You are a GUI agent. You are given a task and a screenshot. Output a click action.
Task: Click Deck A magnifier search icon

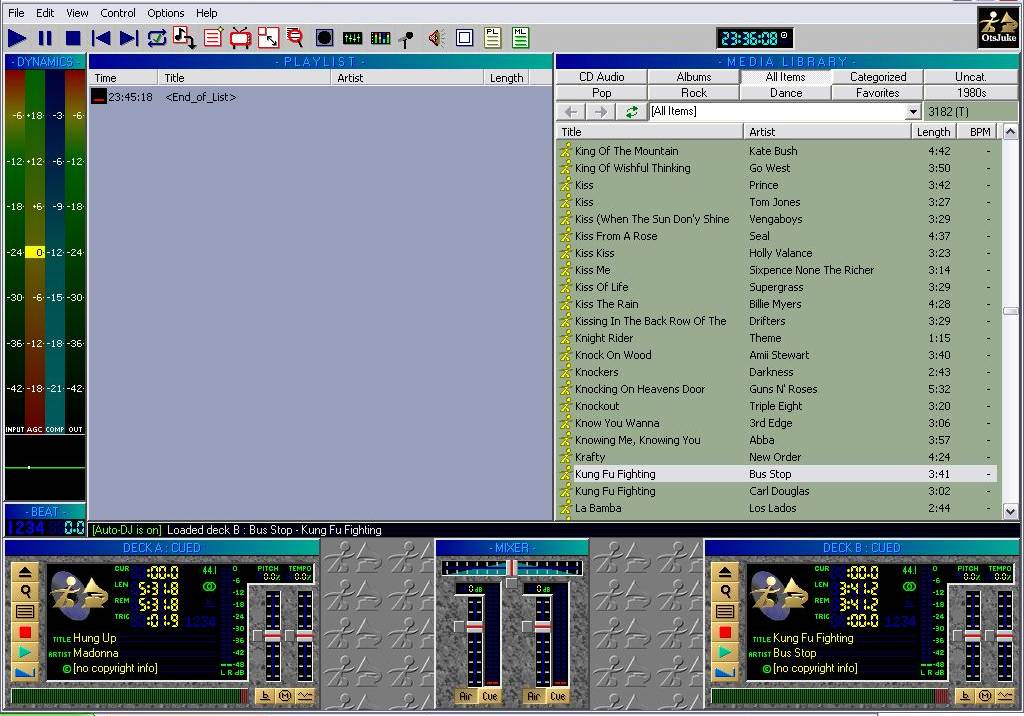coord(25,592)
